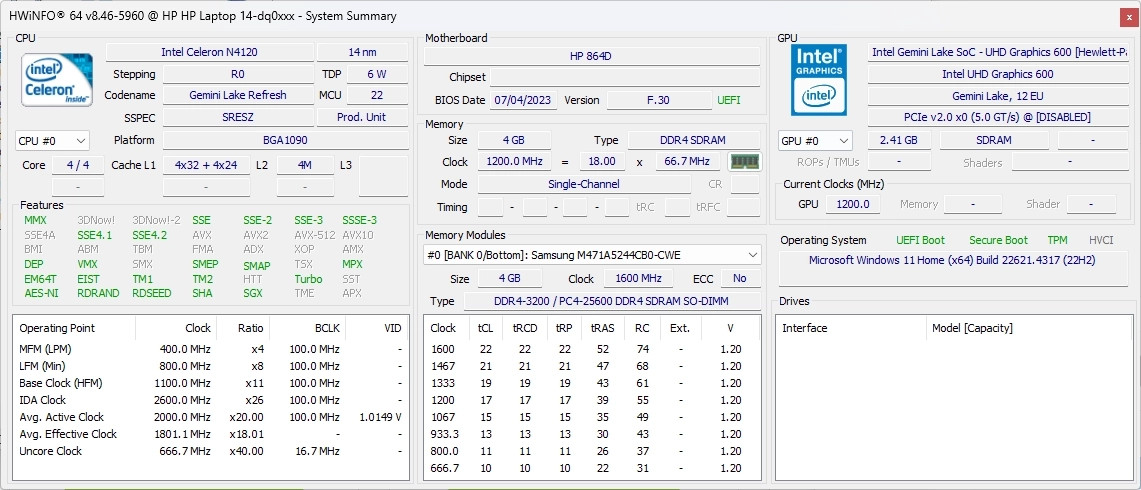This screenshot has width=1141, height=490.
Task: Select the Avg. Effective Clock row
Action: coord(210,434)
